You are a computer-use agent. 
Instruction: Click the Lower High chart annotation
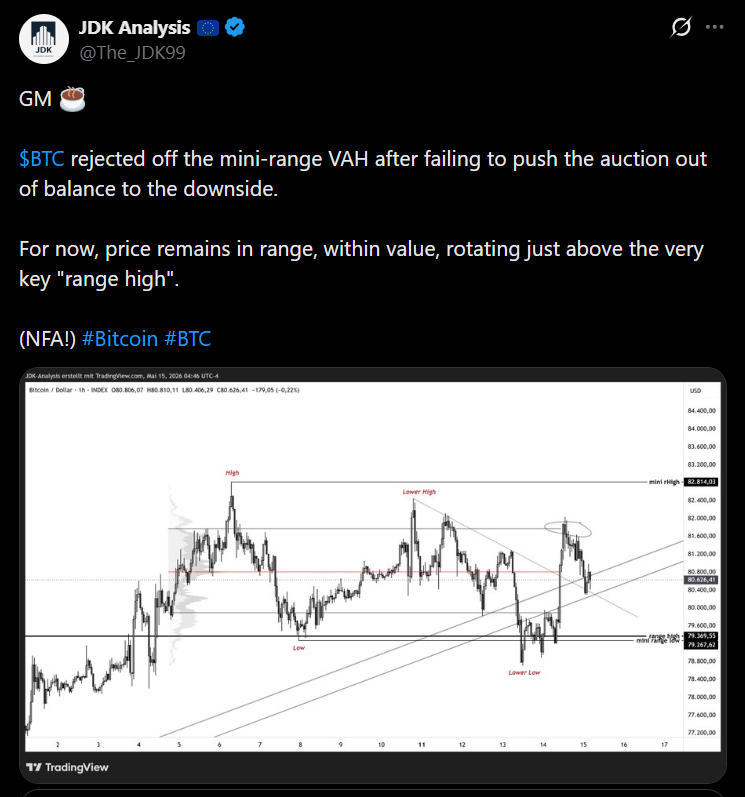point(419,492)
